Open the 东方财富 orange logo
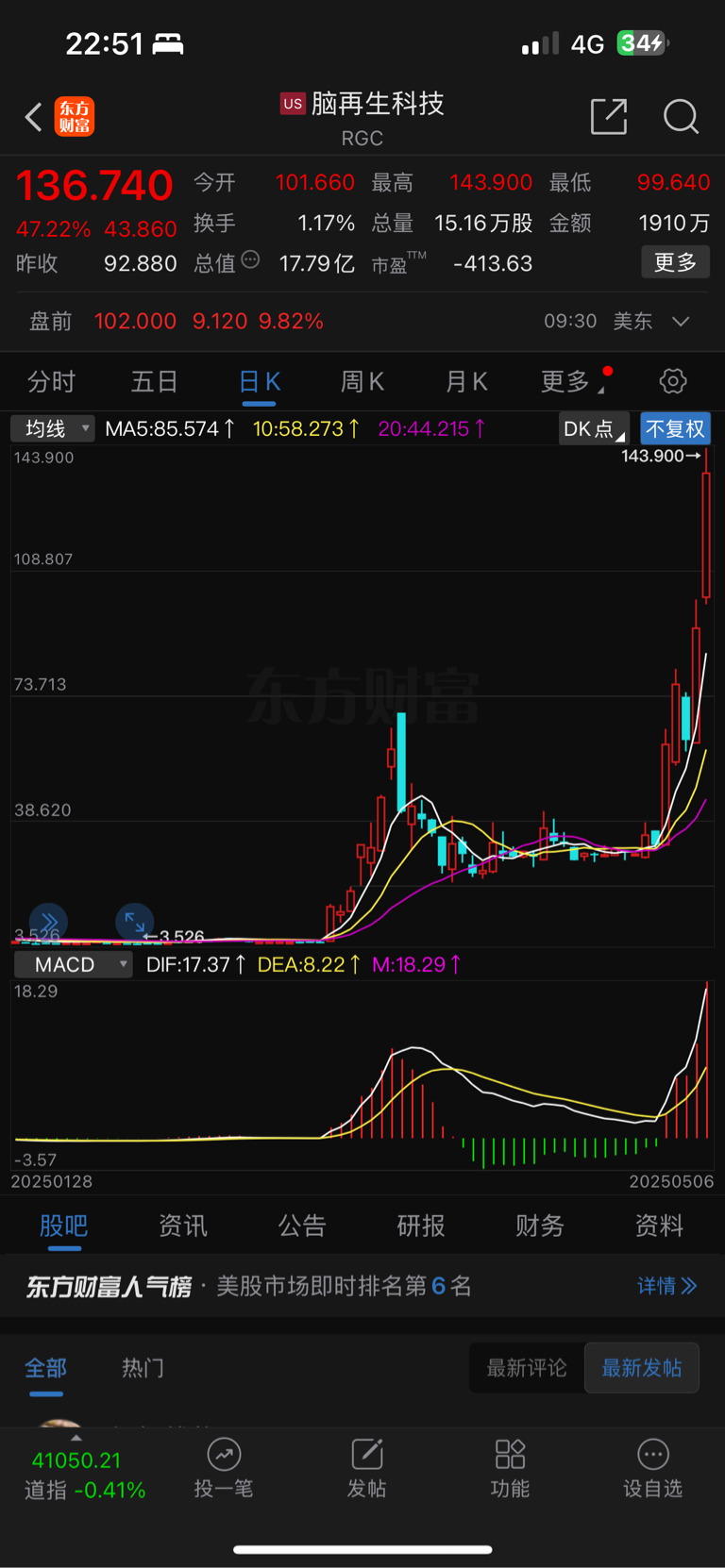The image size is (725, 1568). coord(75,117)
